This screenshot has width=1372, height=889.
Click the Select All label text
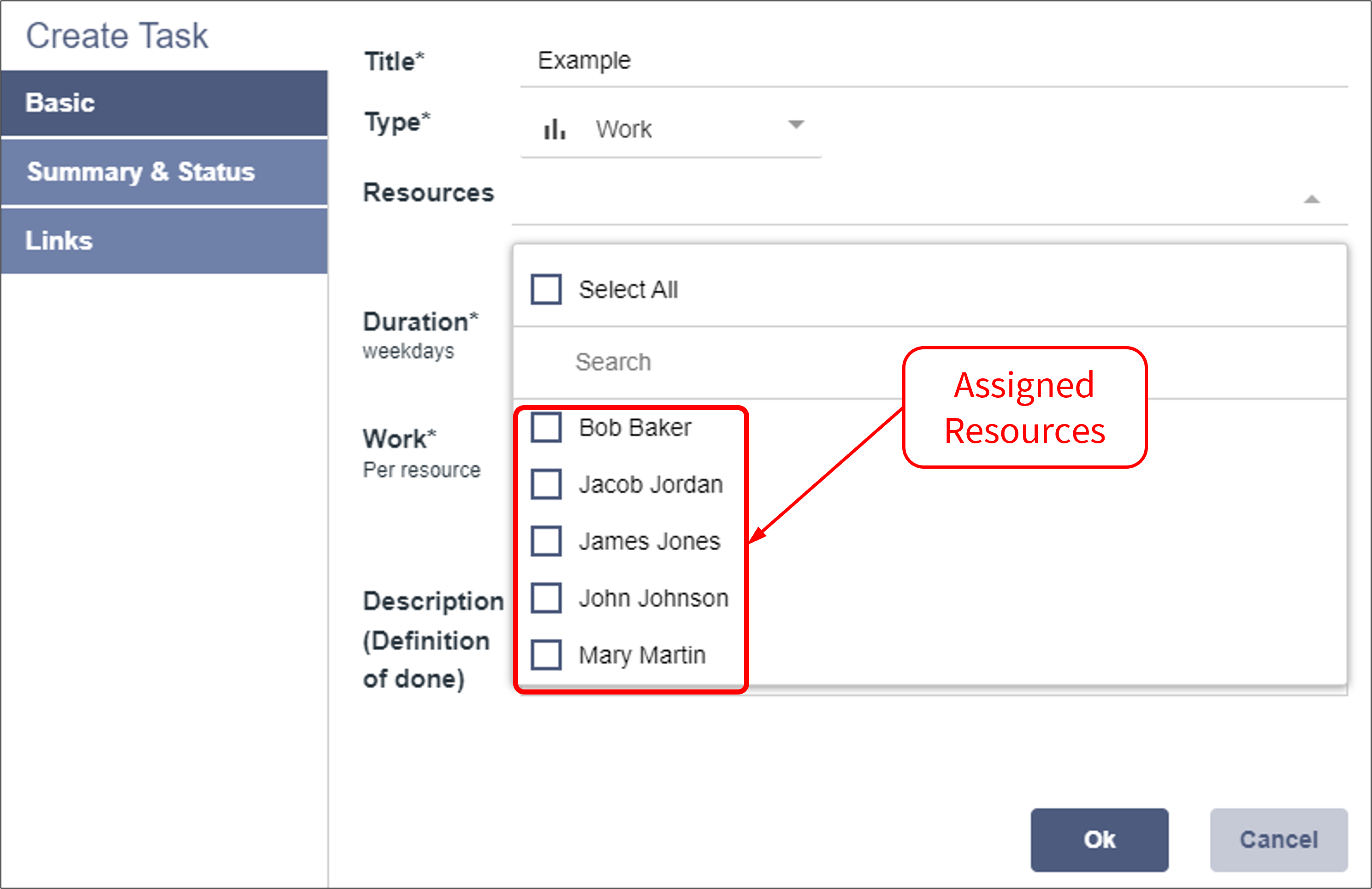tap(628, 289)
